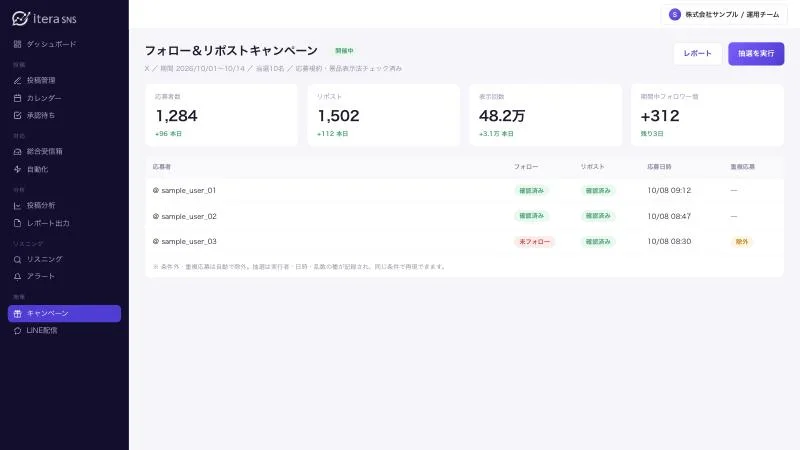Click the lightning icon for 自動化

click(x=17, y=169)
